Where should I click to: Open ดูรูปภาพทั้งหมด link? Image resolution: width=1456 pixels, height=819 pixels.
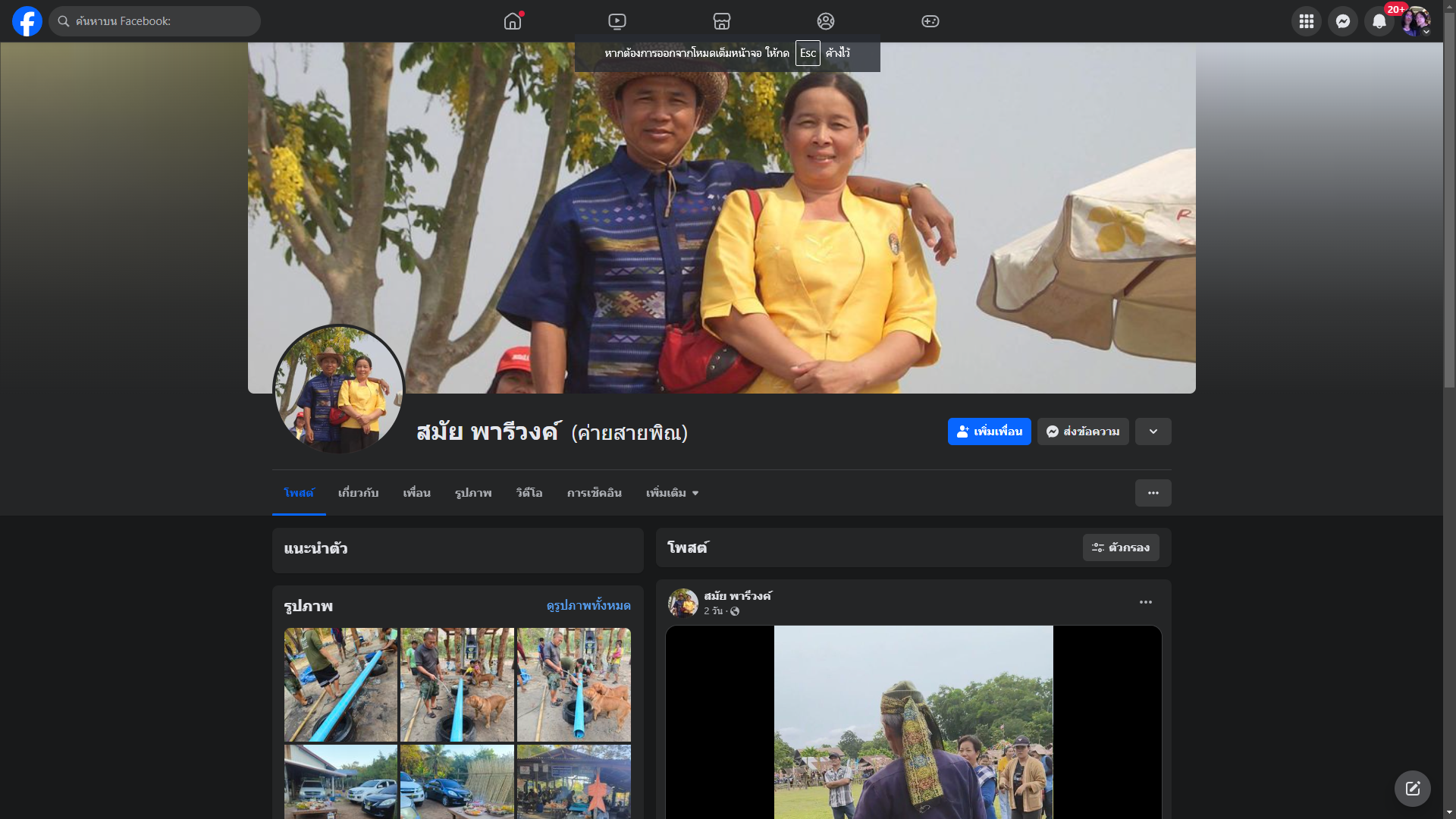[x=588, y=606]
